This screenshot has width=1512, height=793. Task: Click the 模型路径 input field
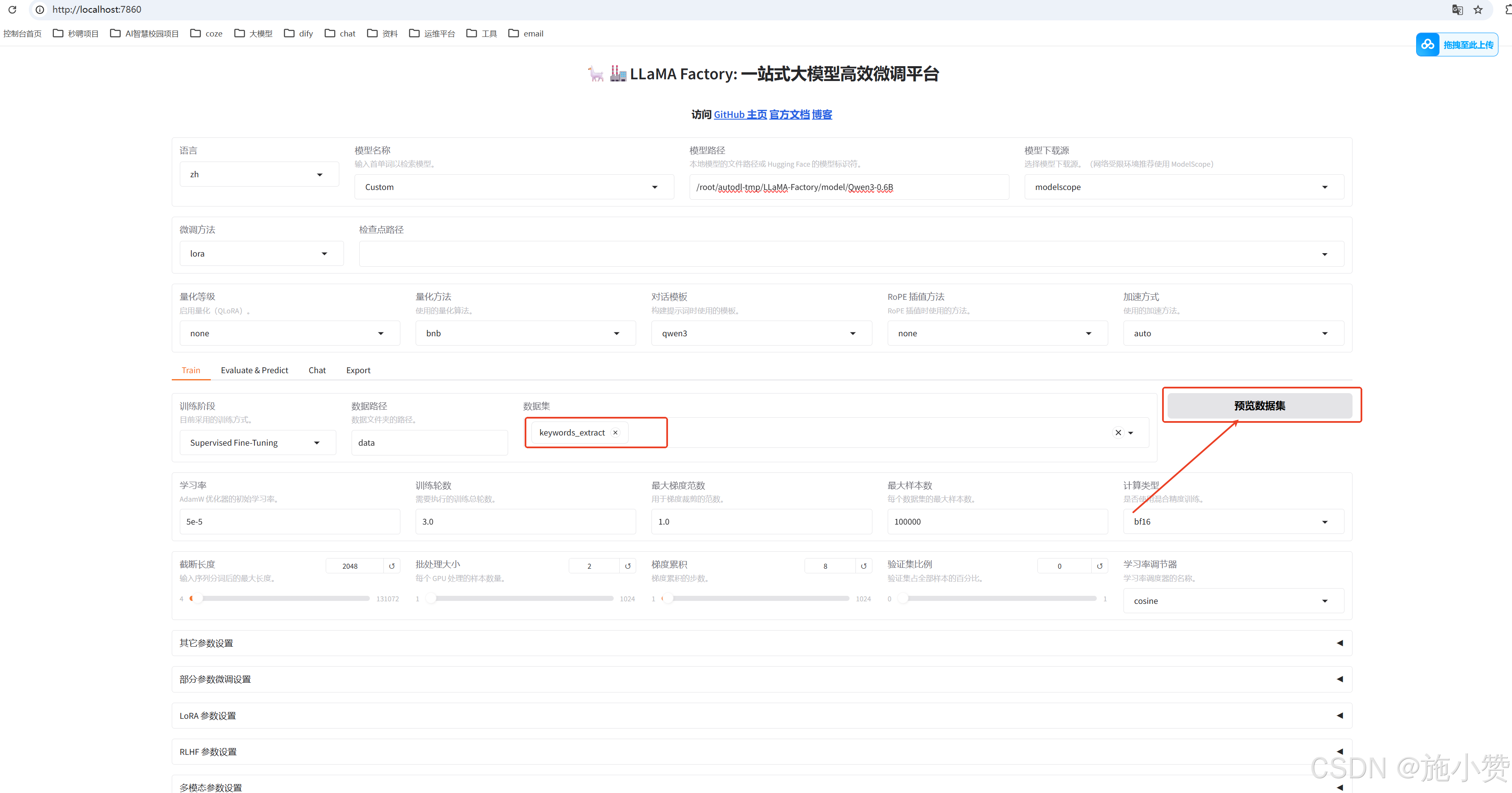849,187
